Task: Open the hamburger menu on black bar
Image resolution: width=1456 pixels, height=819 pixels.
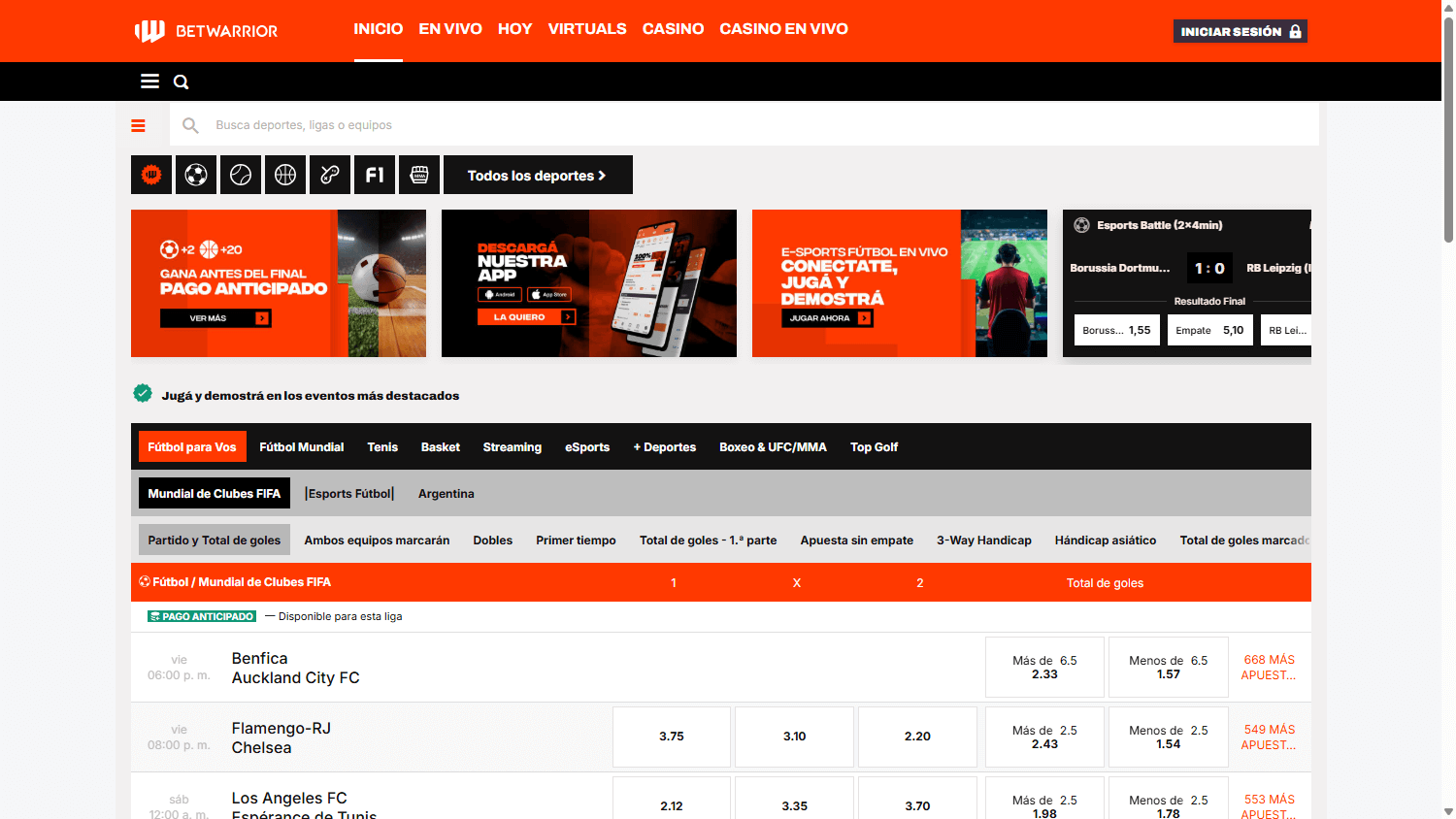Action: (149, 82)
